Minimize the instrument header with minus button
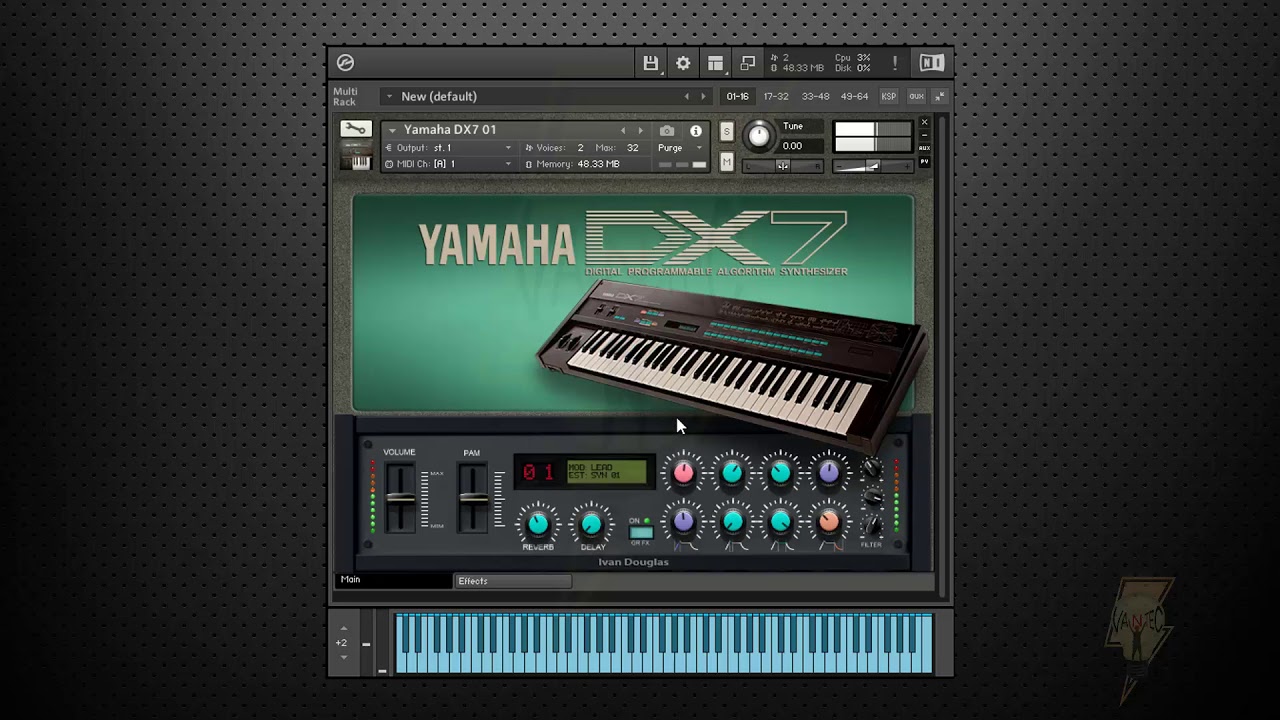Screen dimensions: 1280x720 point(924,135)
